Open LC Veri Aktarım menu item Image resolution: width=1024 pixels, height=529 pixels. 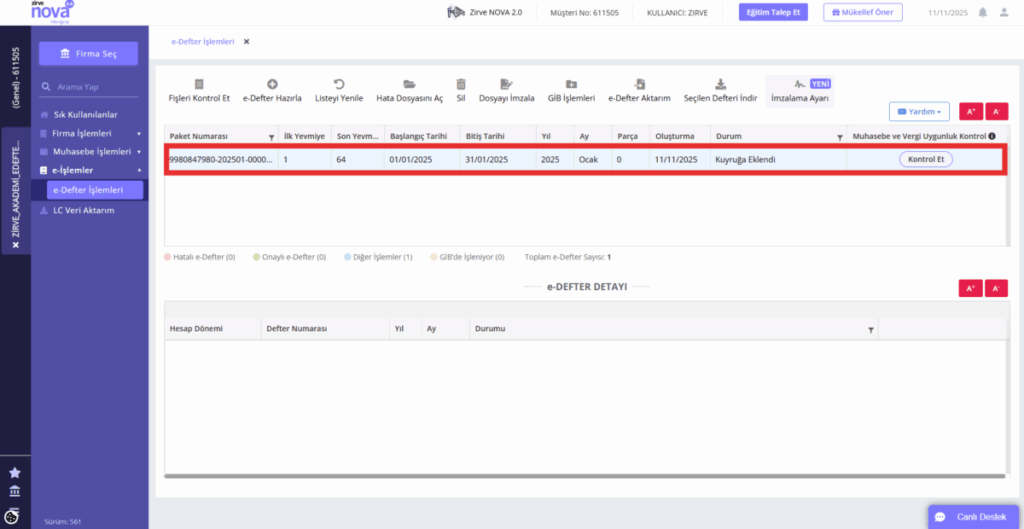84,210
